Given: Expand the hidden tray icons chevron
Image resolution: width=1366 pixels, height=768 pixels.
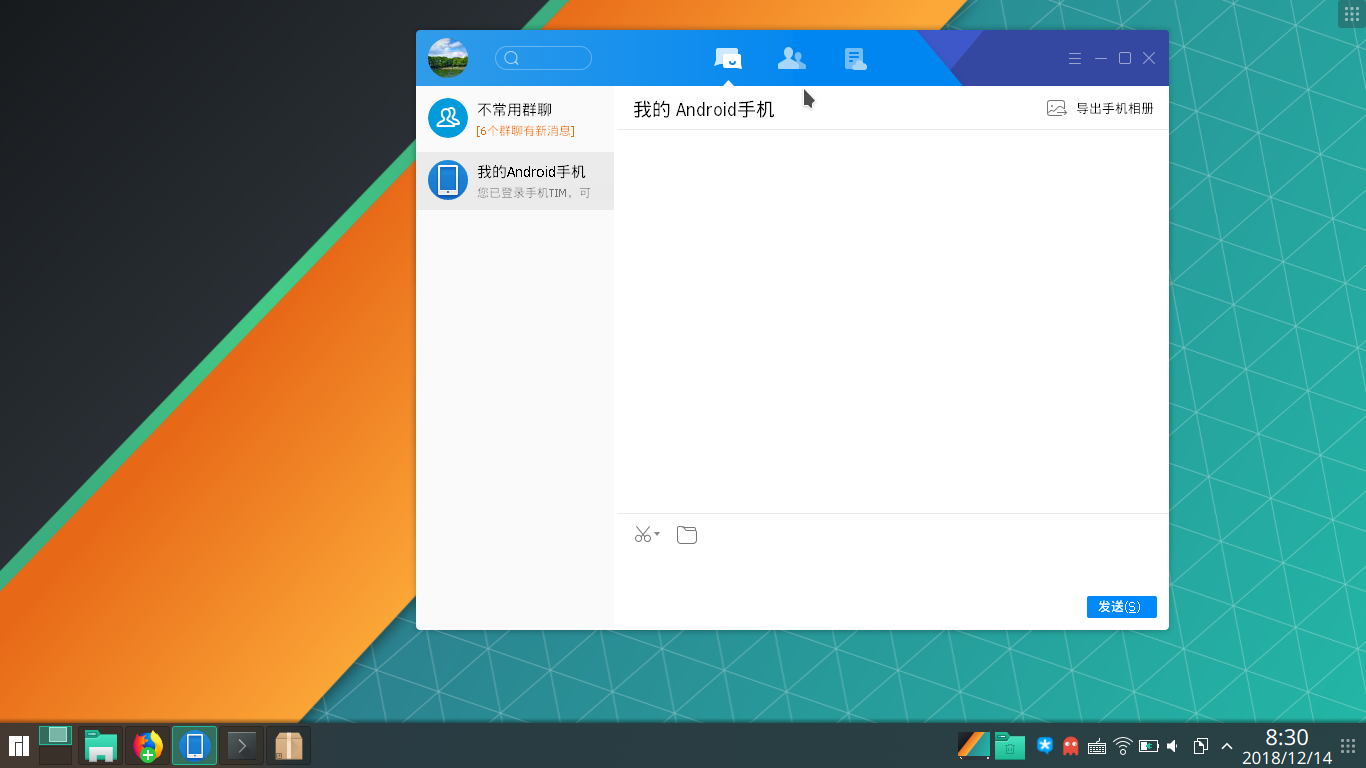Looking at the screenshot, I should tap(1226, 745).
